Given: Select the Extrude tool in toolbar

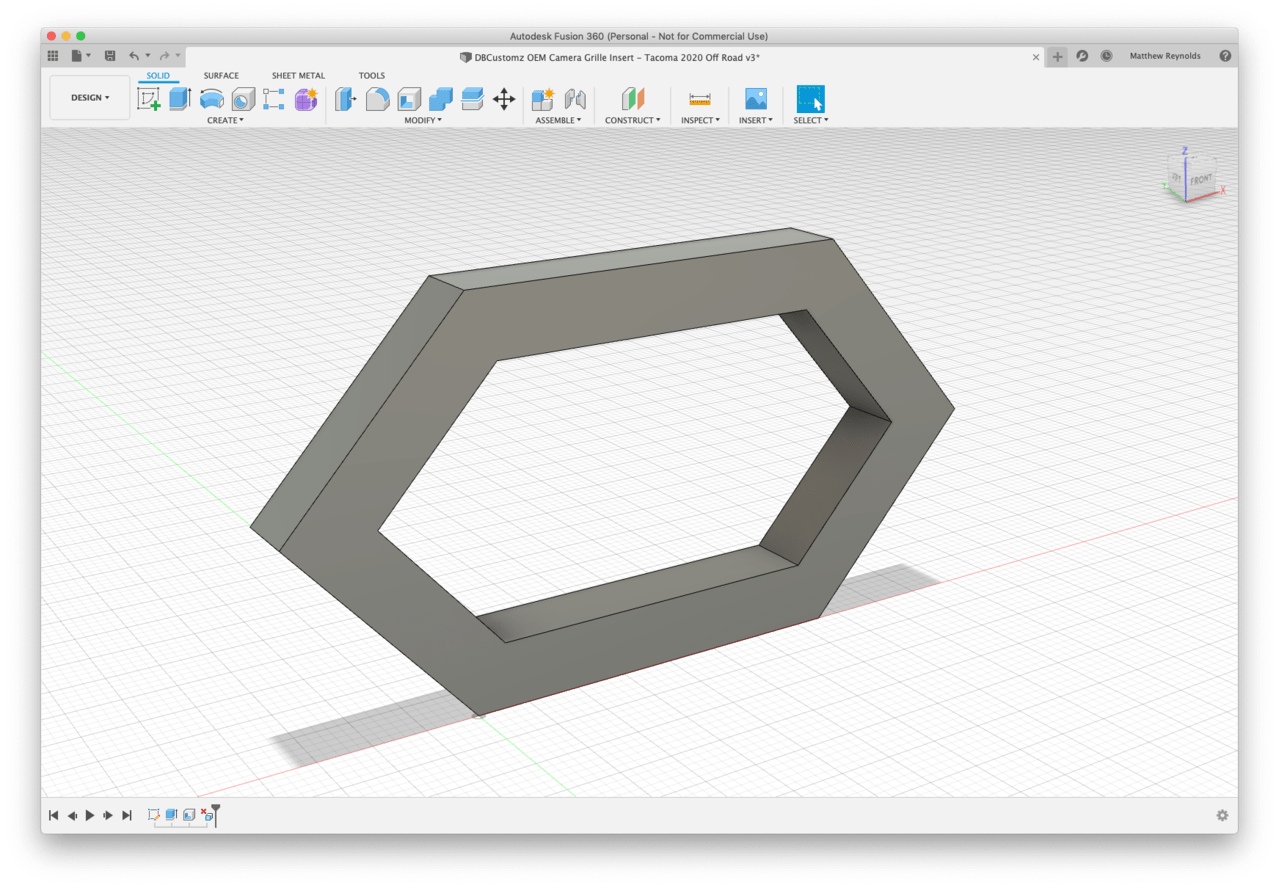Looking at the screenshot, I should pos(180,99).
